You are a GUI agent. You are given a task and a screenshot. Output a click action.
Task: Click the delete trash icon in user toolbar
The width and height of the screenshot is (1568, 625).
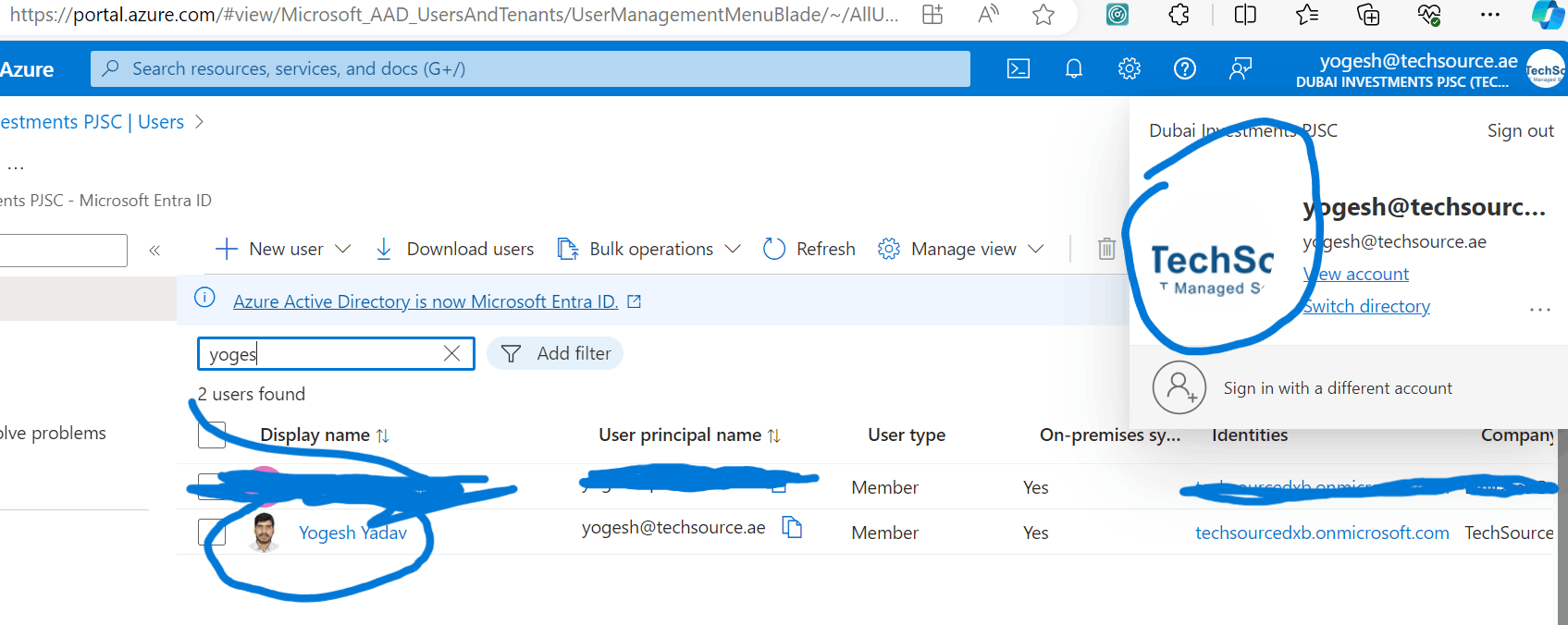1106,249
